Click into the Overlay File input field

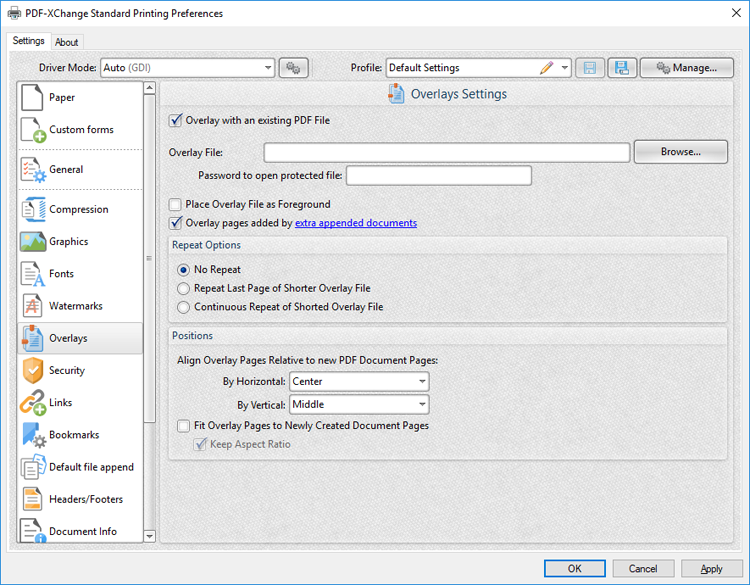click(446, 152)
